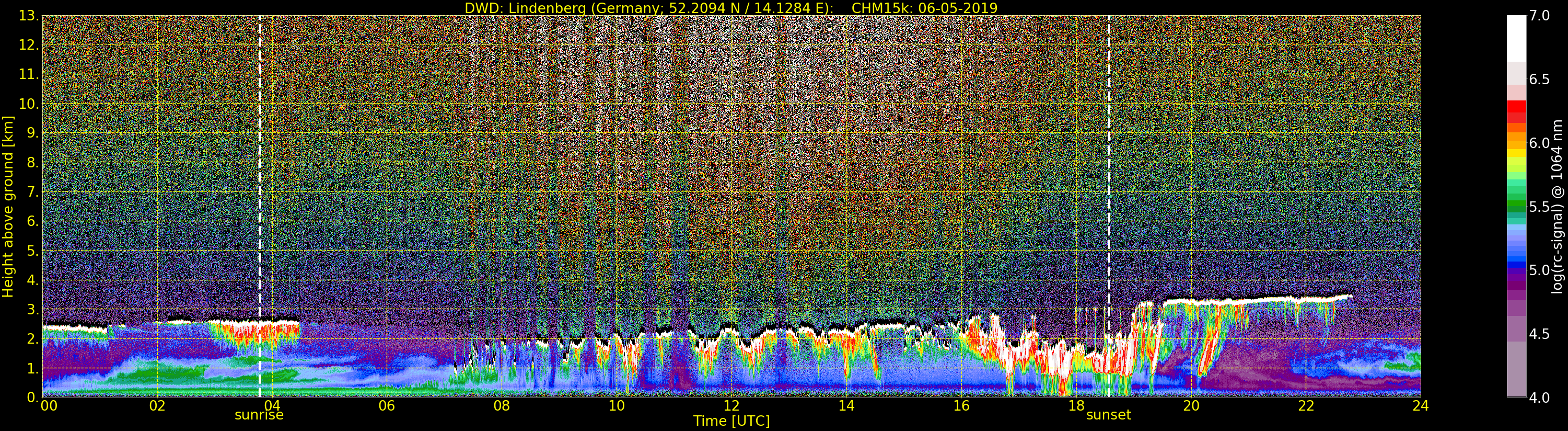Select the "10." height axis tick label
This screenshot has height=431, width=1568.
pyautogui.click(x=29, y=104)
